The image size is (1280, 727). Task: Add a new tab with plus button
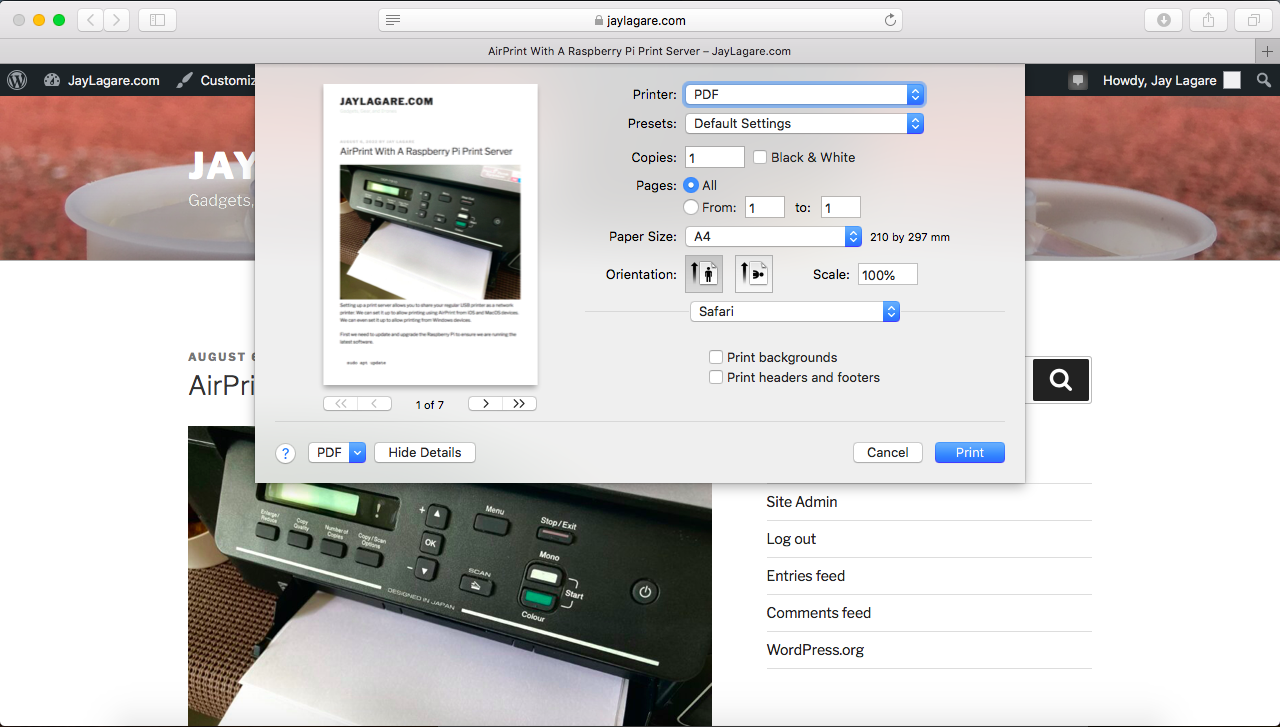pyautogui.click(x=1268, y=51)
